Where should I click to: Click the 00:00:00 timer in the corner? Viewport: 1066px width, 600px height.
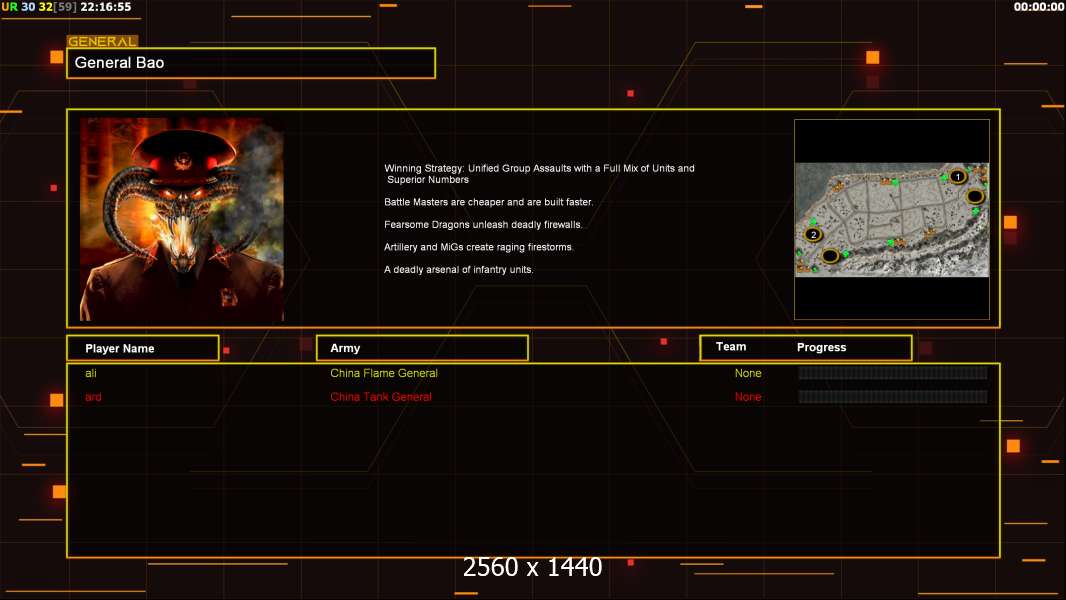coord(1039,7)
